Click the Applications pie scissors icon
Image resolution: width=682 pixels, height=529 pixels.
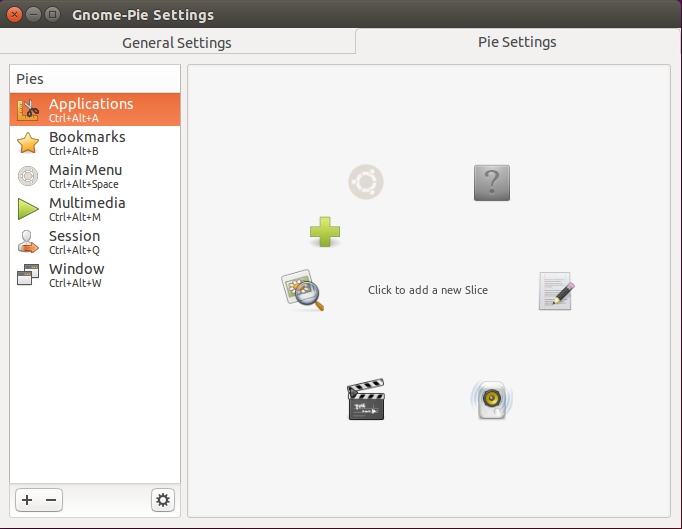(28, 110)
